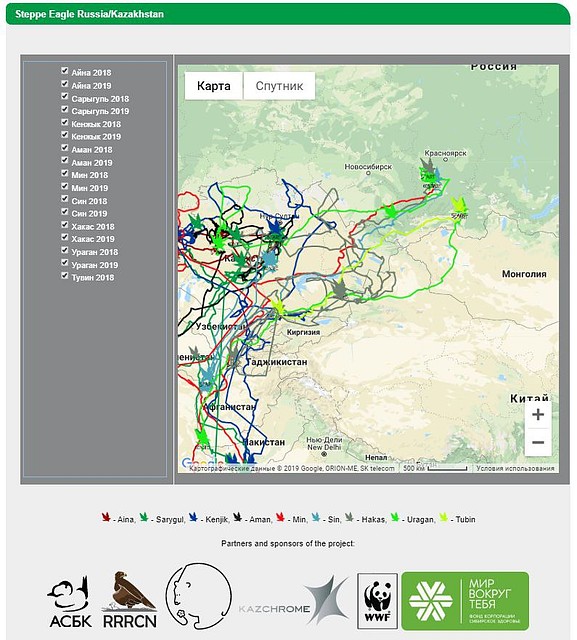
Task: Uncheck the Ураган 2019 checkbox
Action: click(64, 263)
